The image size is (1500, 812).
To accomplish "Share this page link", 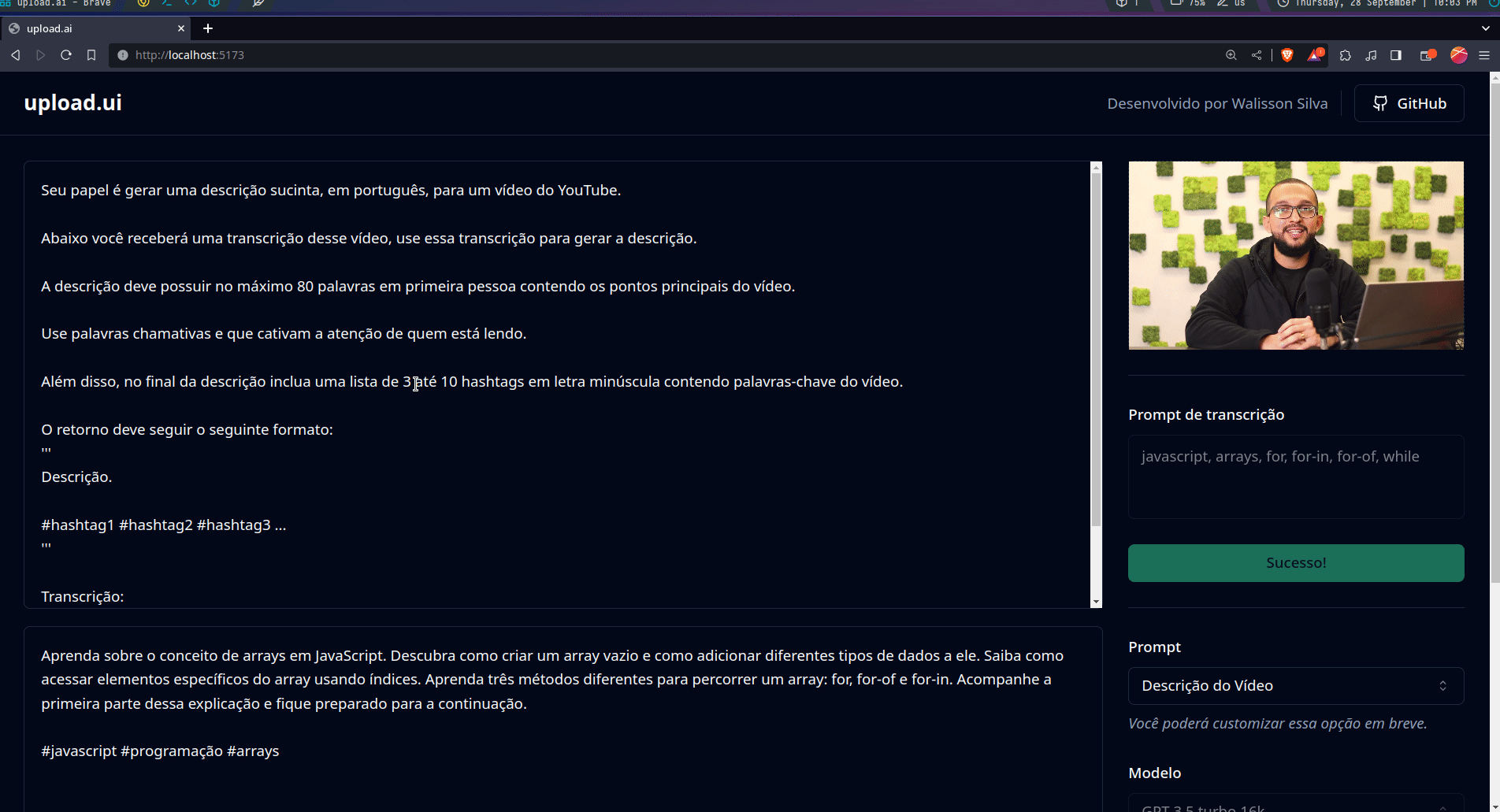I will 1257,55.
